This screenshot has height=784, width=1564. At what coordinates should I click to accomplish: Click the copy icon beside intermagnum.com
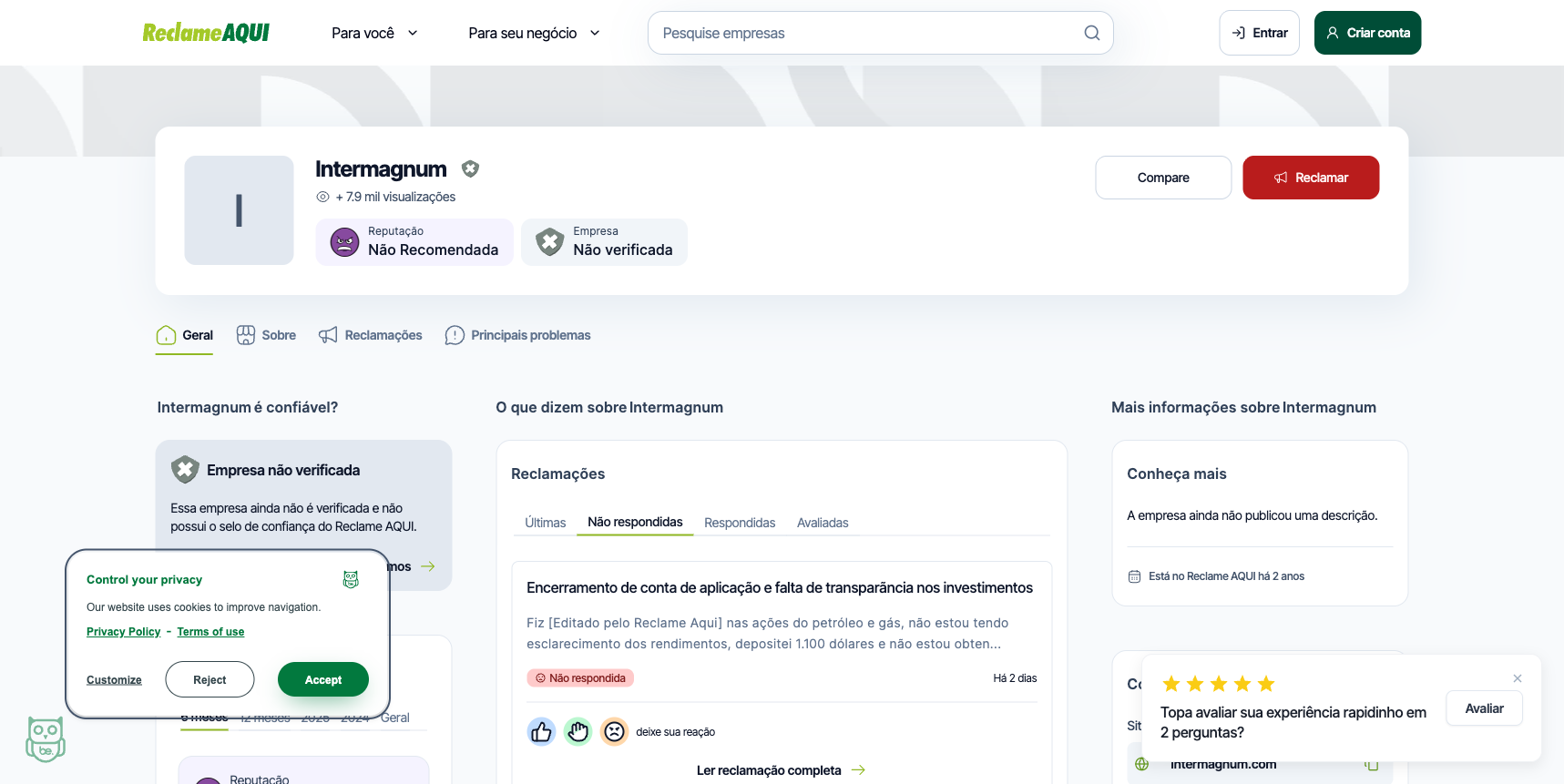click(x=1371, y=764)
